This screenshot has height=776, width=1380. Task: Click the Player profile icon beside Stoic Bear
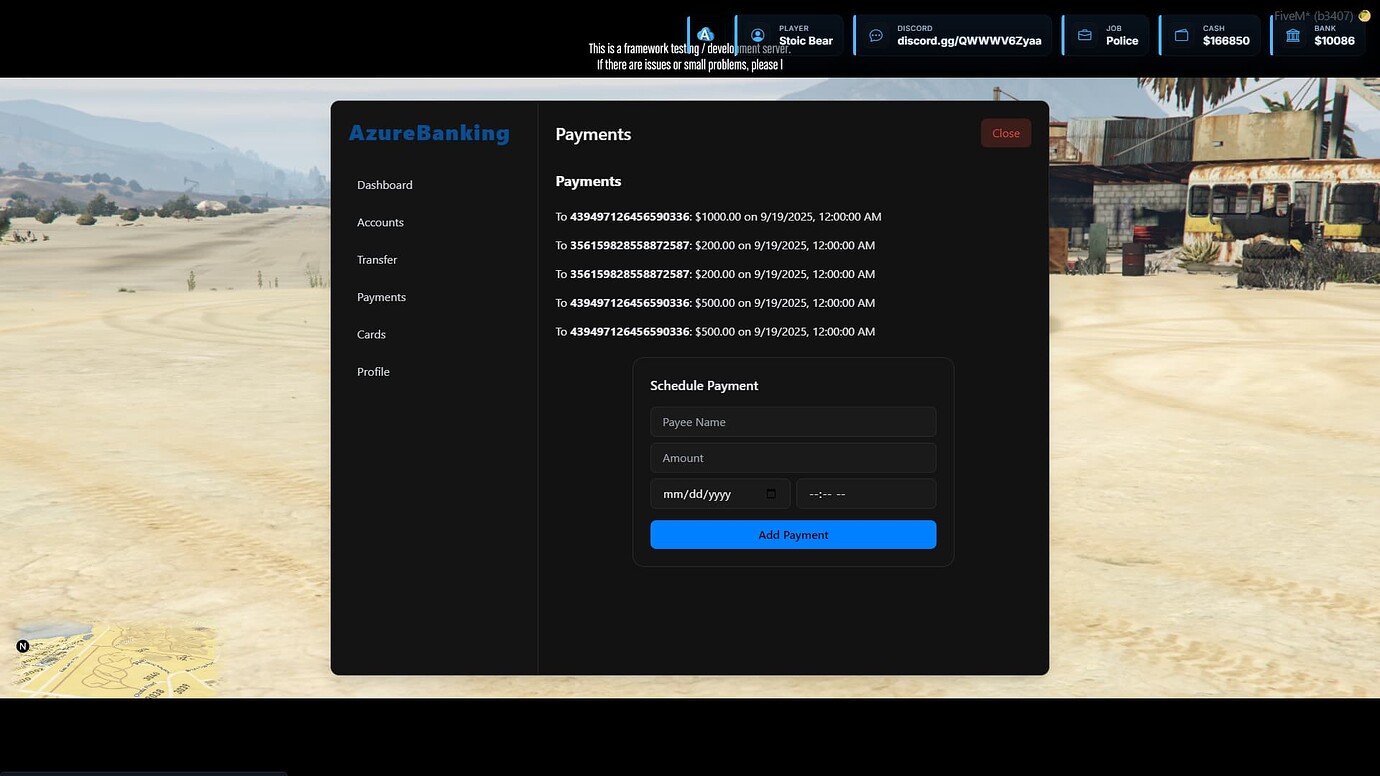pyautogui.click(x=757, y=33)
